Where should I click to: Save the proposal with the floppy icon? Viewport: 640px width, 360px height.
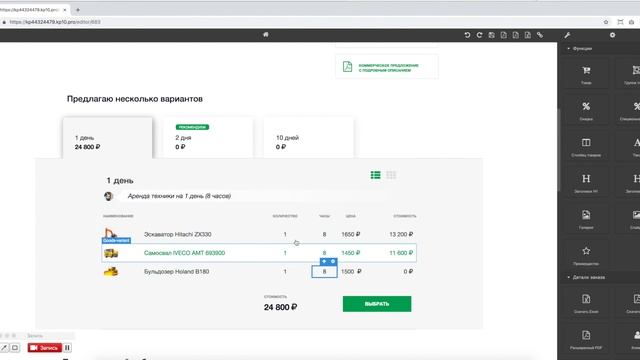tap(491, 35)
